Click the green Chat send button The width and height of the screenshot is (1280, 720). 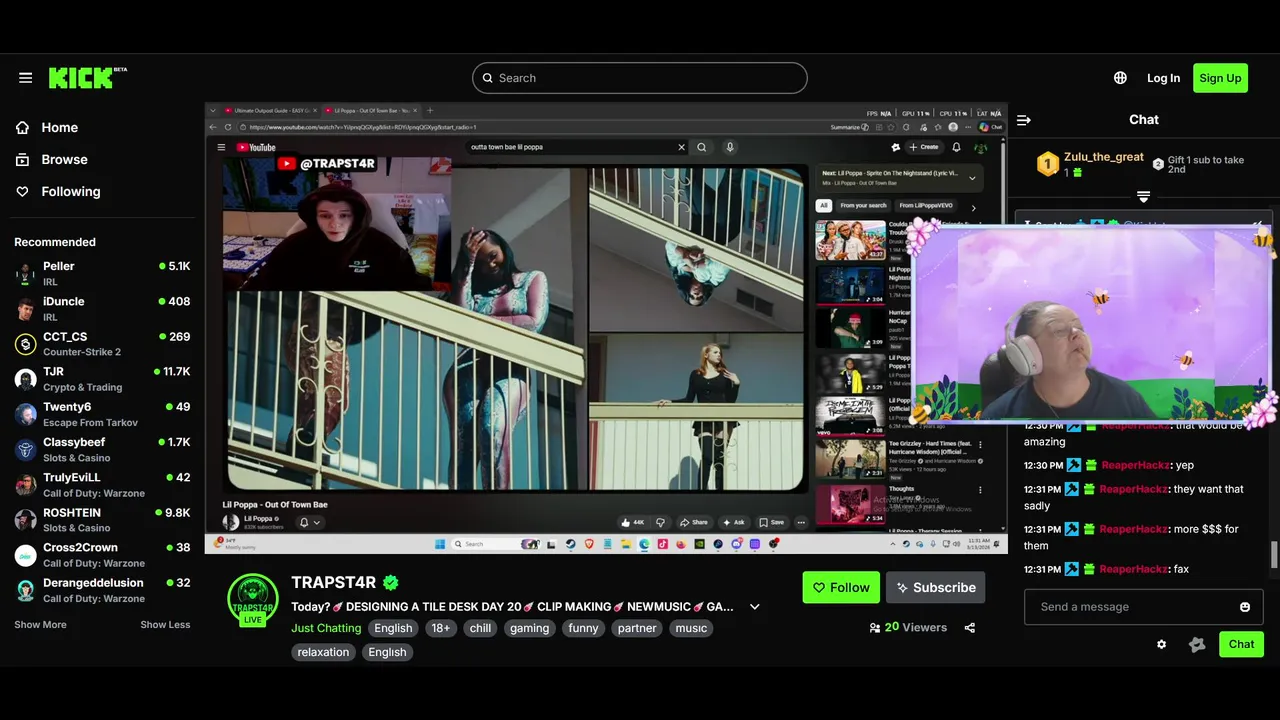pos(1241,644)
